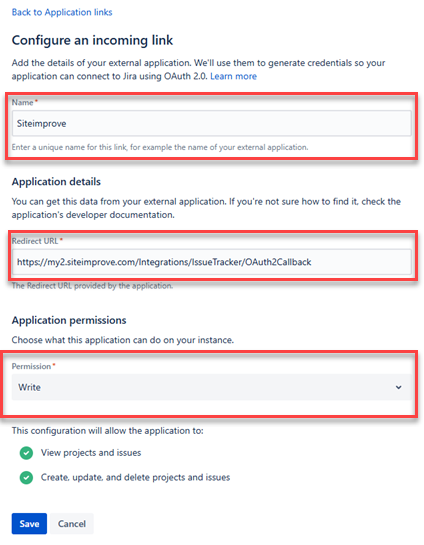Click the Name field label
Viewport: 424px width, 545px height.
(x=22, y=102)
